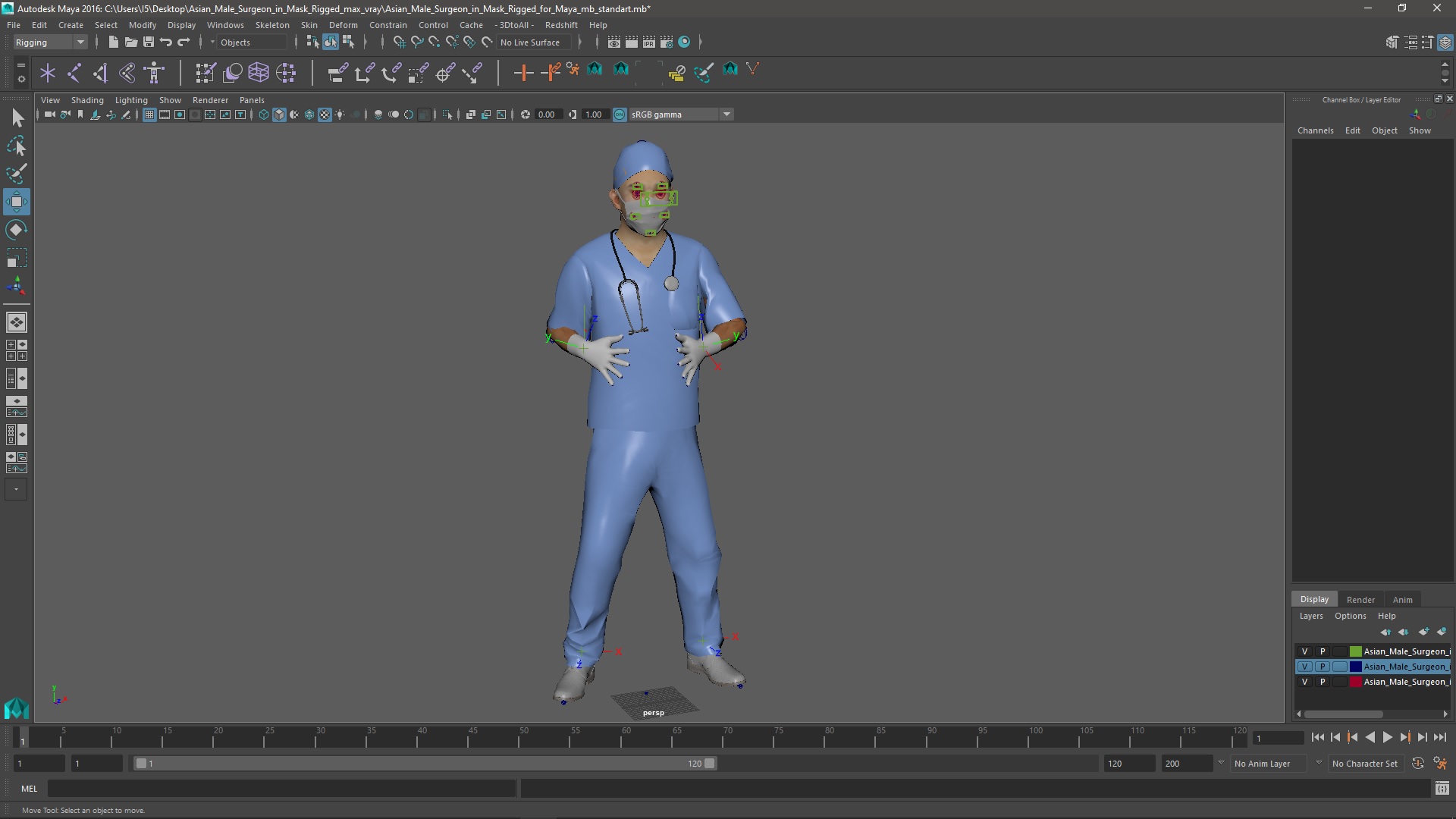Select the arrow Select tool
Viewport: 1456px width, 819px height.
click(17, 118)
